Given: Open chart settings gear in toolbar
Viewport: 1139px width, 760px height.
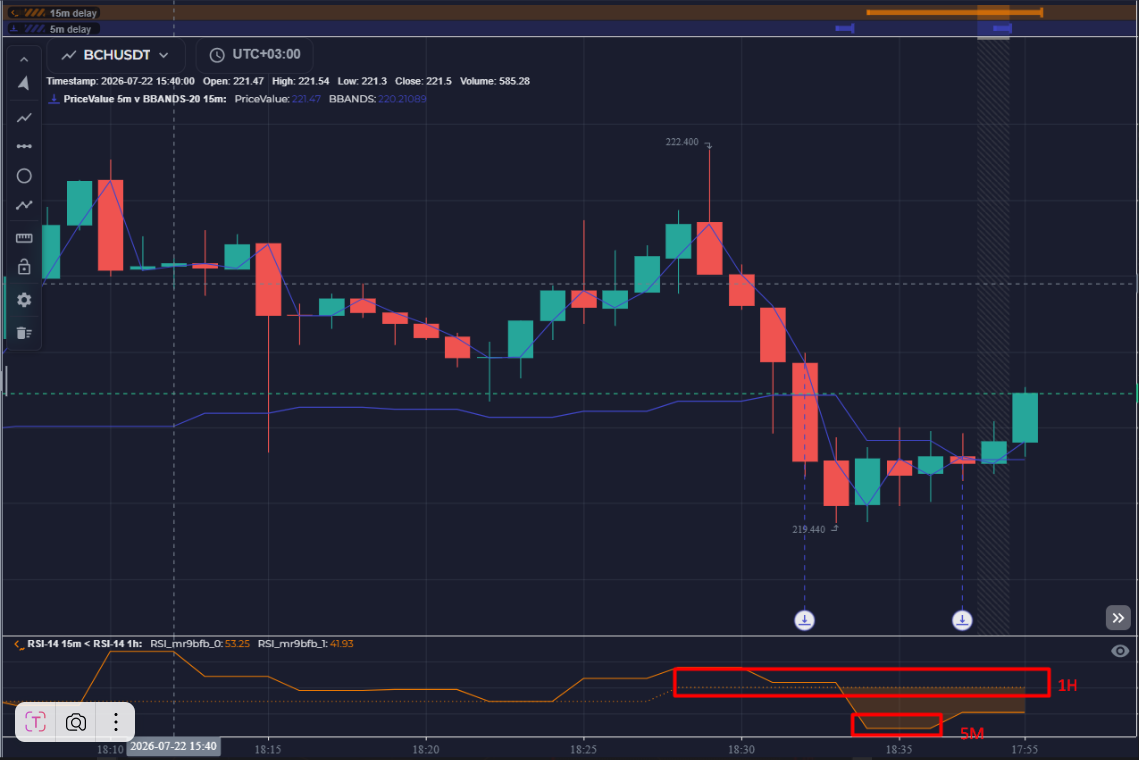Looking at the screenshot, I should coord(24,300).
